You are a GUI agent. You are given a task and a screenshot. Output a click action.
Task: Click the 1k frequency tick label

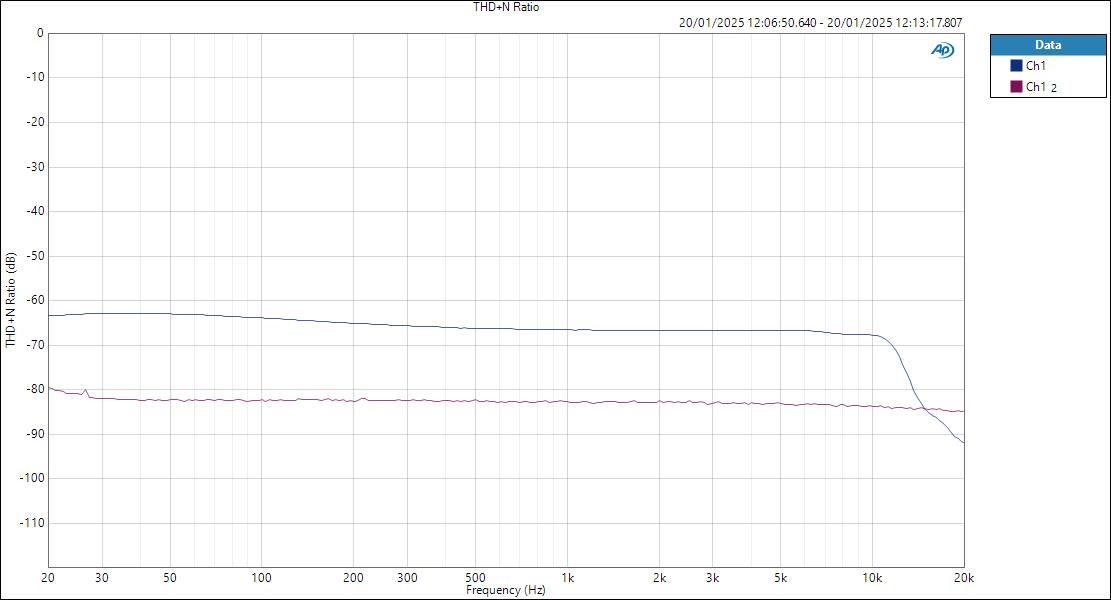click(x=567, y=578)
